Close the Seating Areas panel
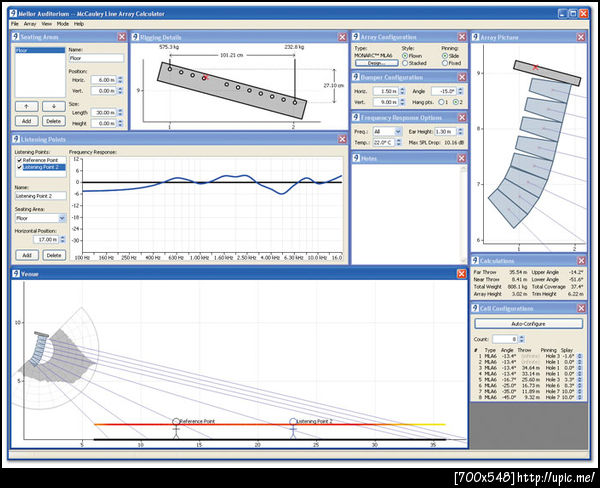 122,37
